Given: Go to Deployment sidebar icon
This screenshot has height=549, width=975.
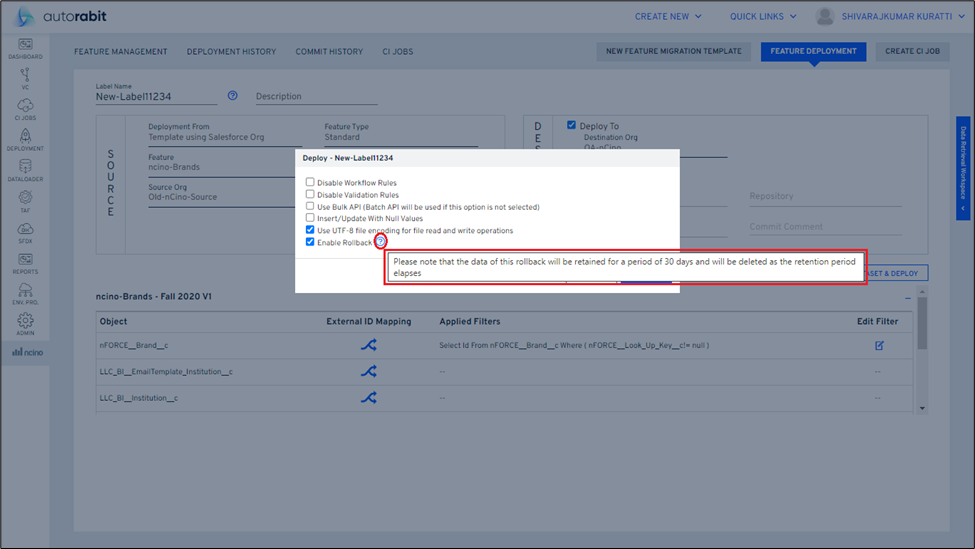Looking at the screenshot, I should pos(25,140).
